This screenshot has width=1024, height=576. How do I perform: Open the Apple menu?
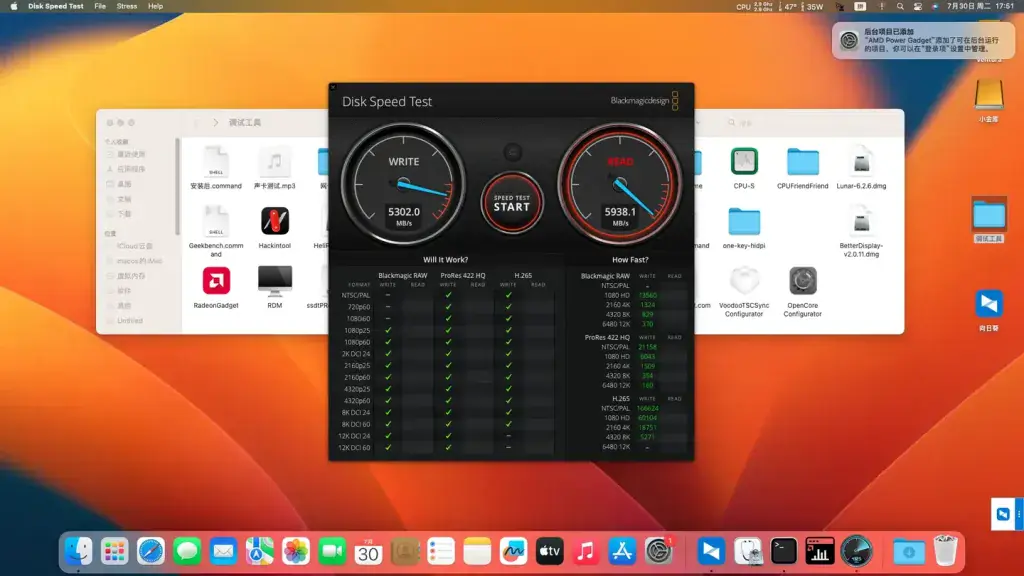click(13, 6)
